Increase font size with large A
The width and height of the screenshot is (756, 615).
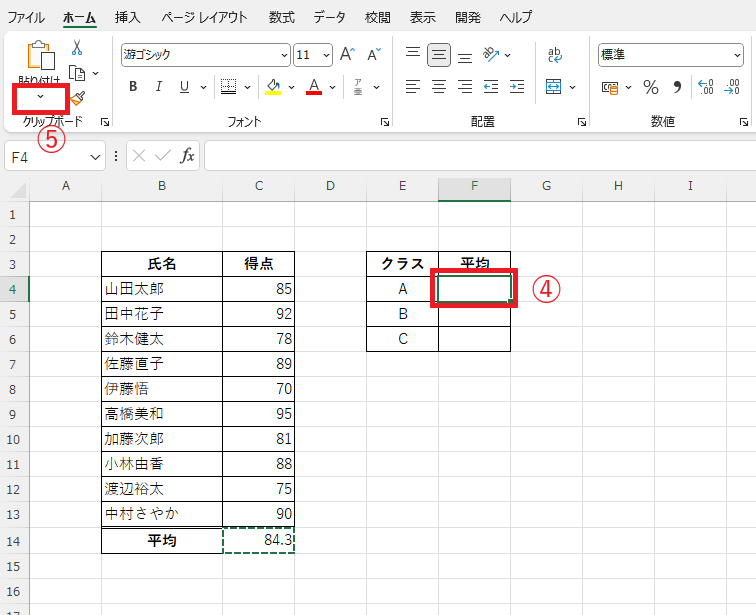pyautogui.click(x=347, y=54)
